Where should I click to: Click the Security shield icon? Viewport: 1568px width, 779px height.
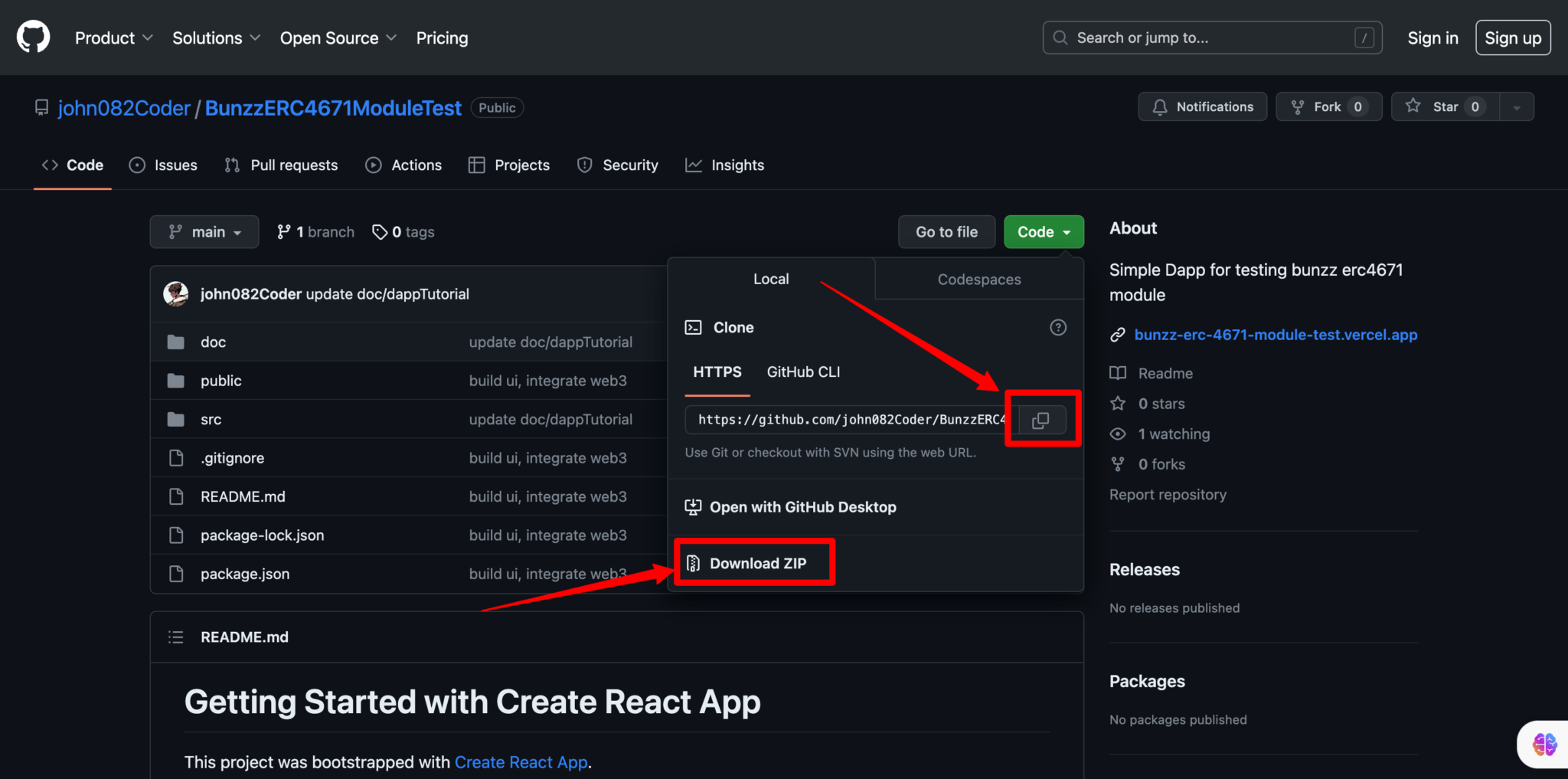(x=584, y=165)
